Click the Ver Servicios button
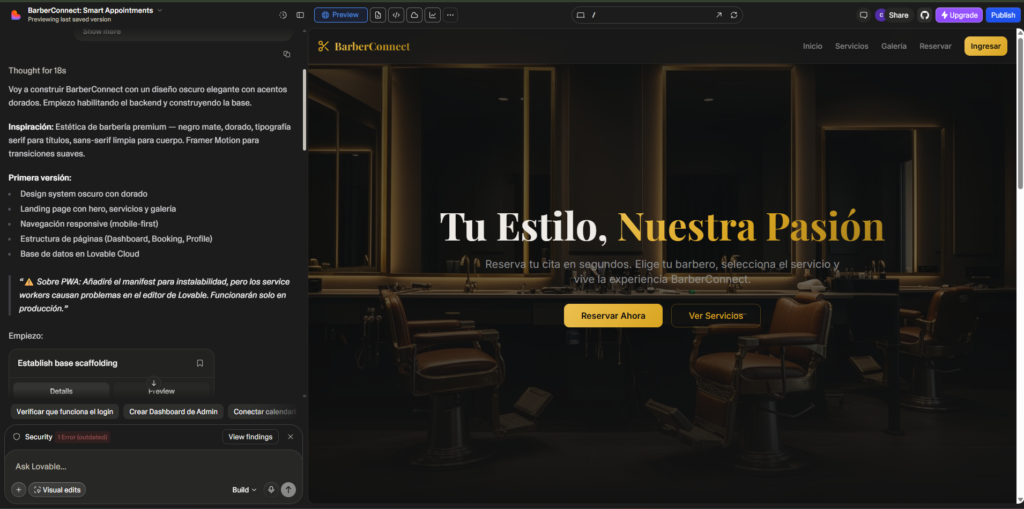1024x509 pixels. (716, 316)
